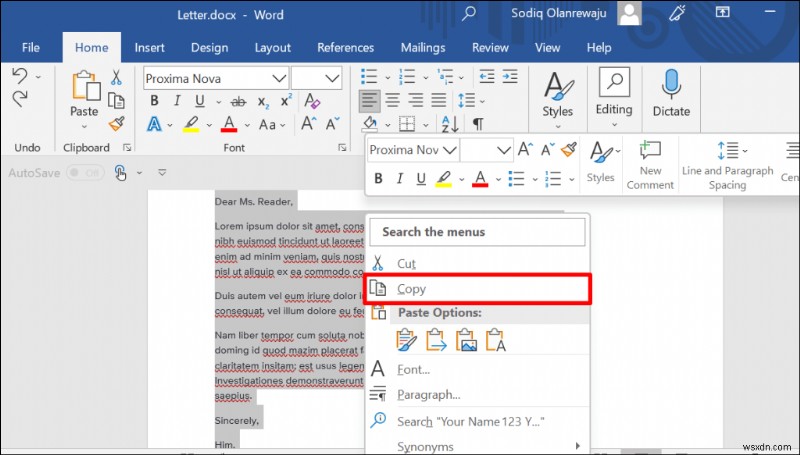Screen dimensions: 800x455
Task: Paste with Merge Formatting option
Action: click(x=436, y=340)
